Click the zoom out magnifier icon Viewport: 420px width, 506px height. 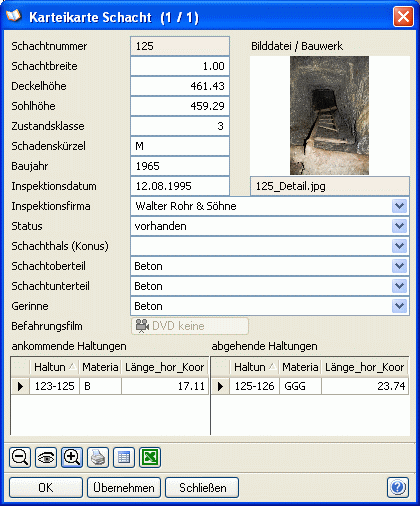(x=20, y=457)
